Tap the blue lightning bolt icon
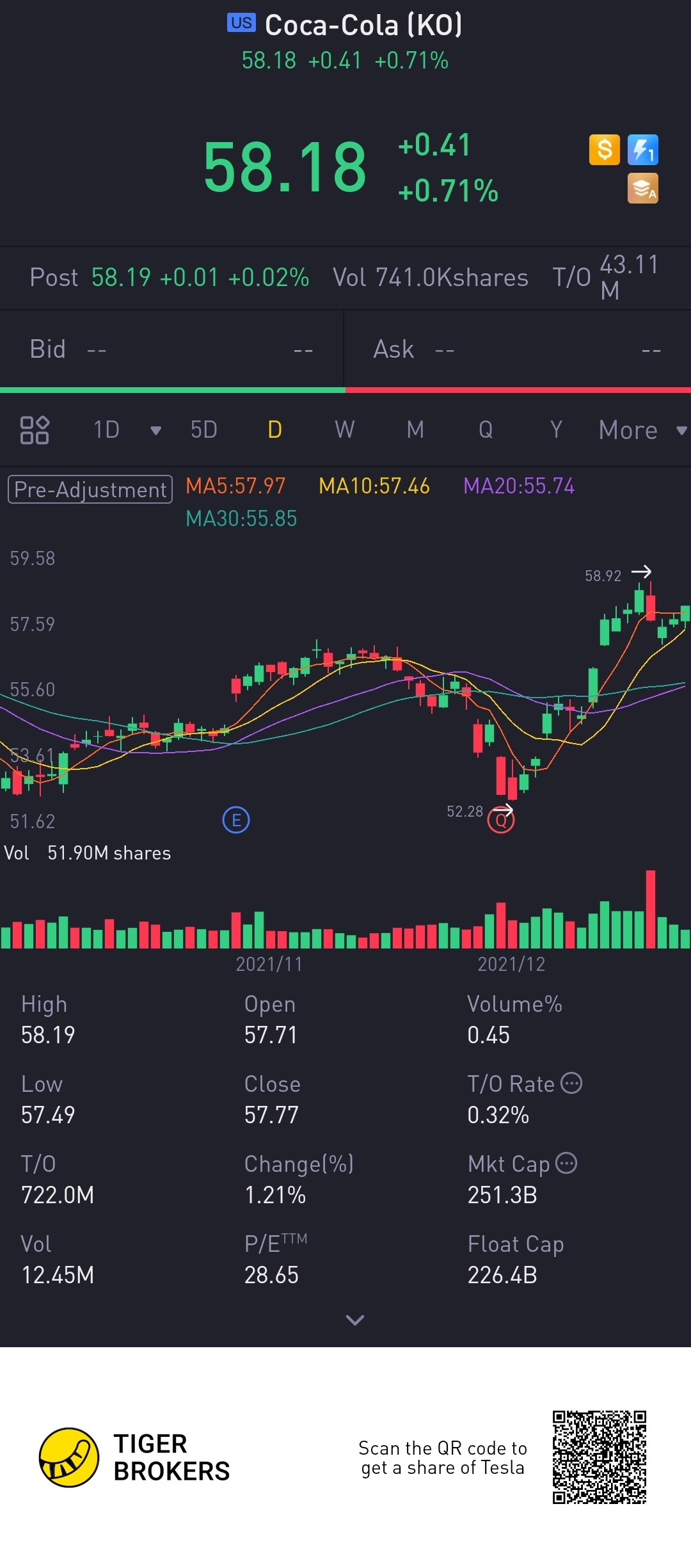Viewport: 691px width, 1568px height. click(x=643, y=150)
